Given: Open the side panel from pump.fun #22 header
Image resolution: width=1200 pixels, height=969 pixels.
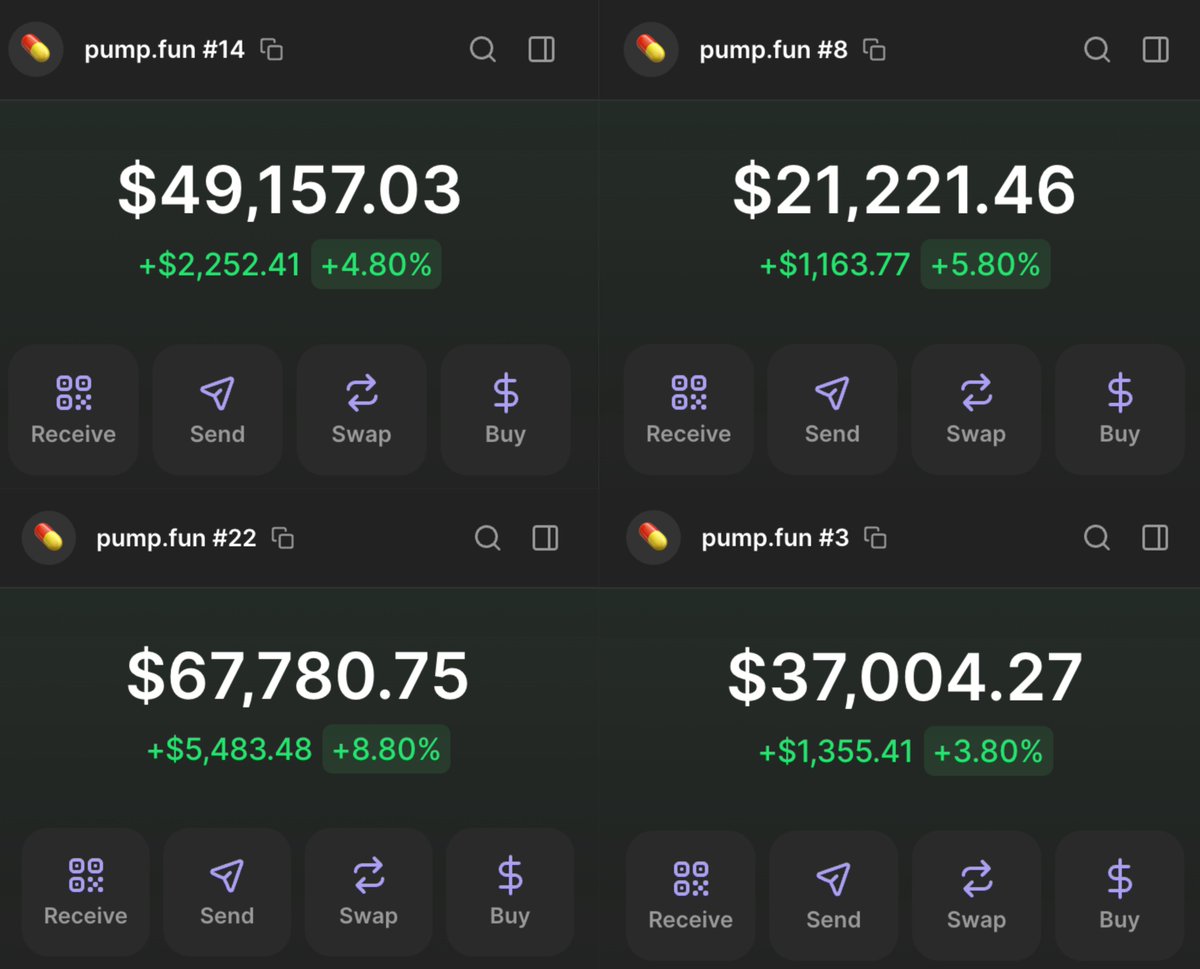Looking at the screenshot, I should coord(545,537).
